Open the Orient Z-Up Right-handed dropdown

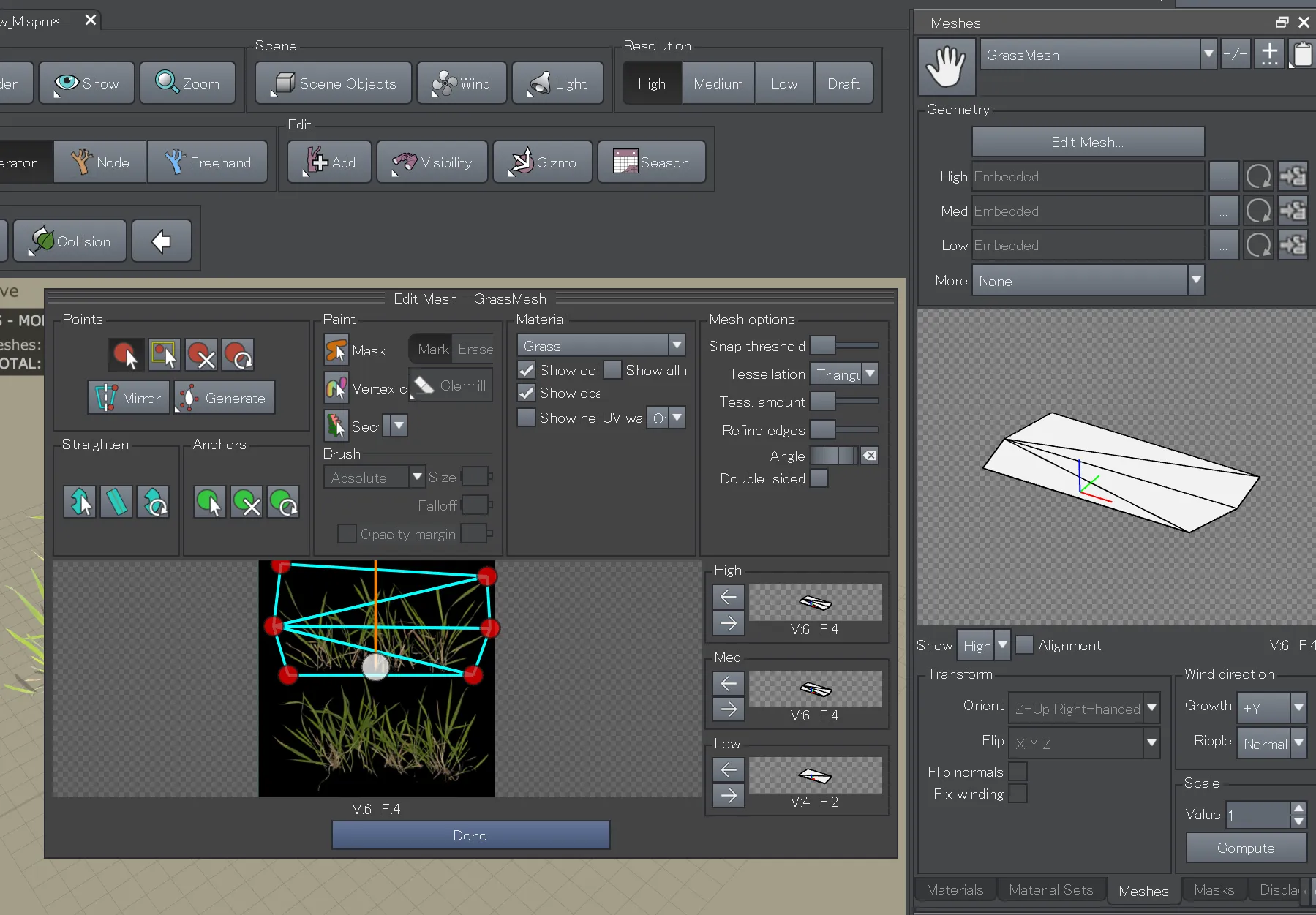pos(1084,708)
